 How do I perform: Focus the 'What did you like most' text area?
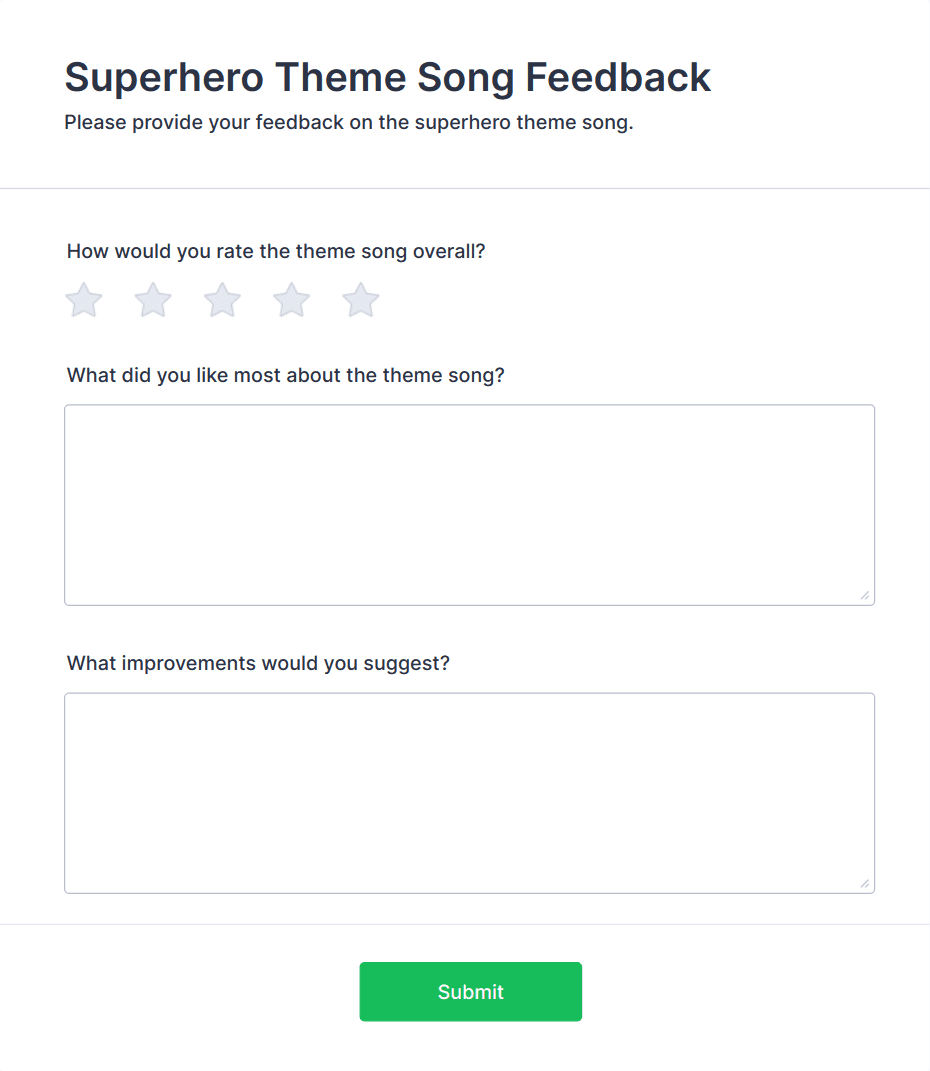[x=469, y=505]
